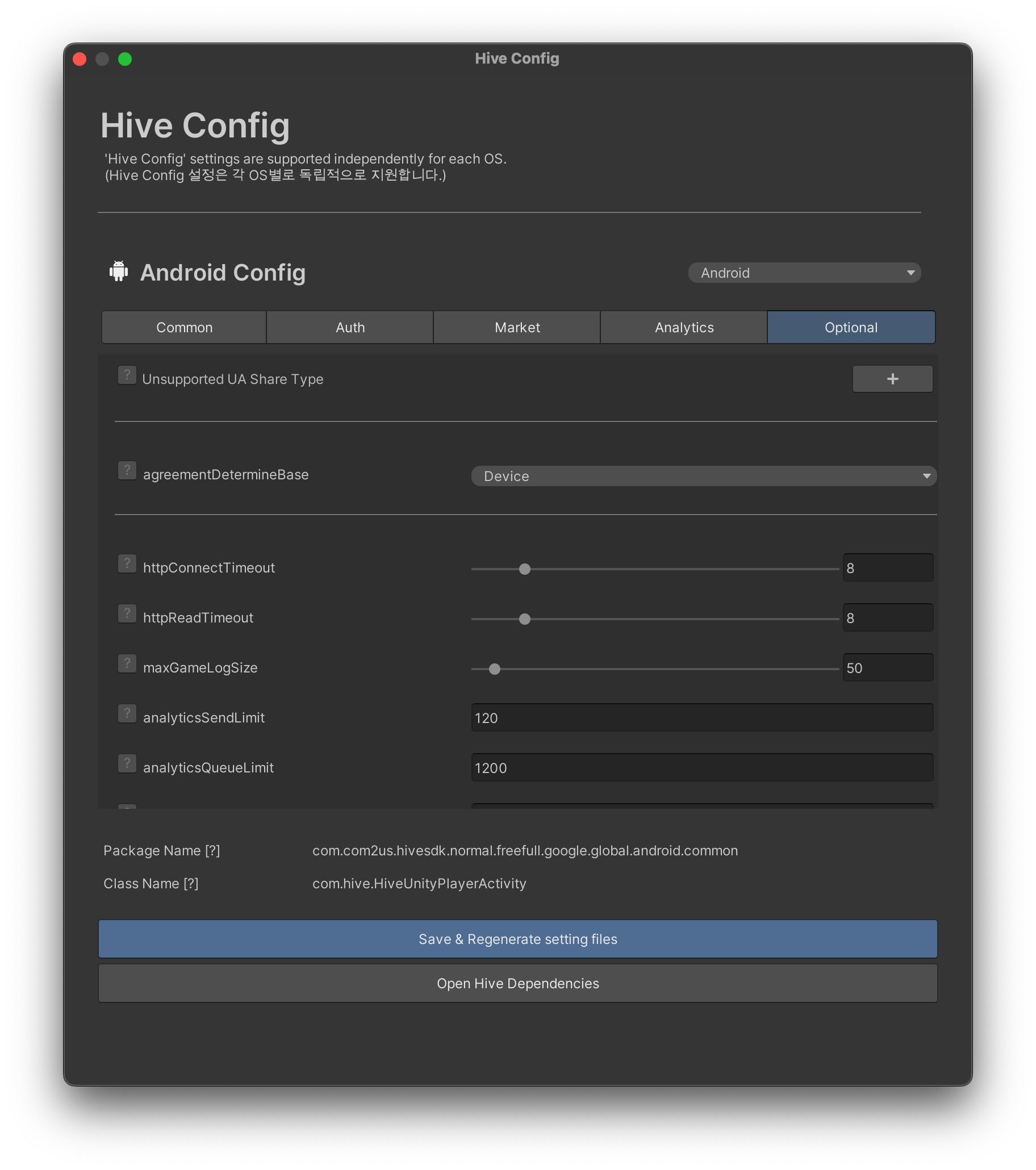Click Save & Regenerate setting files

coord(517,939)
